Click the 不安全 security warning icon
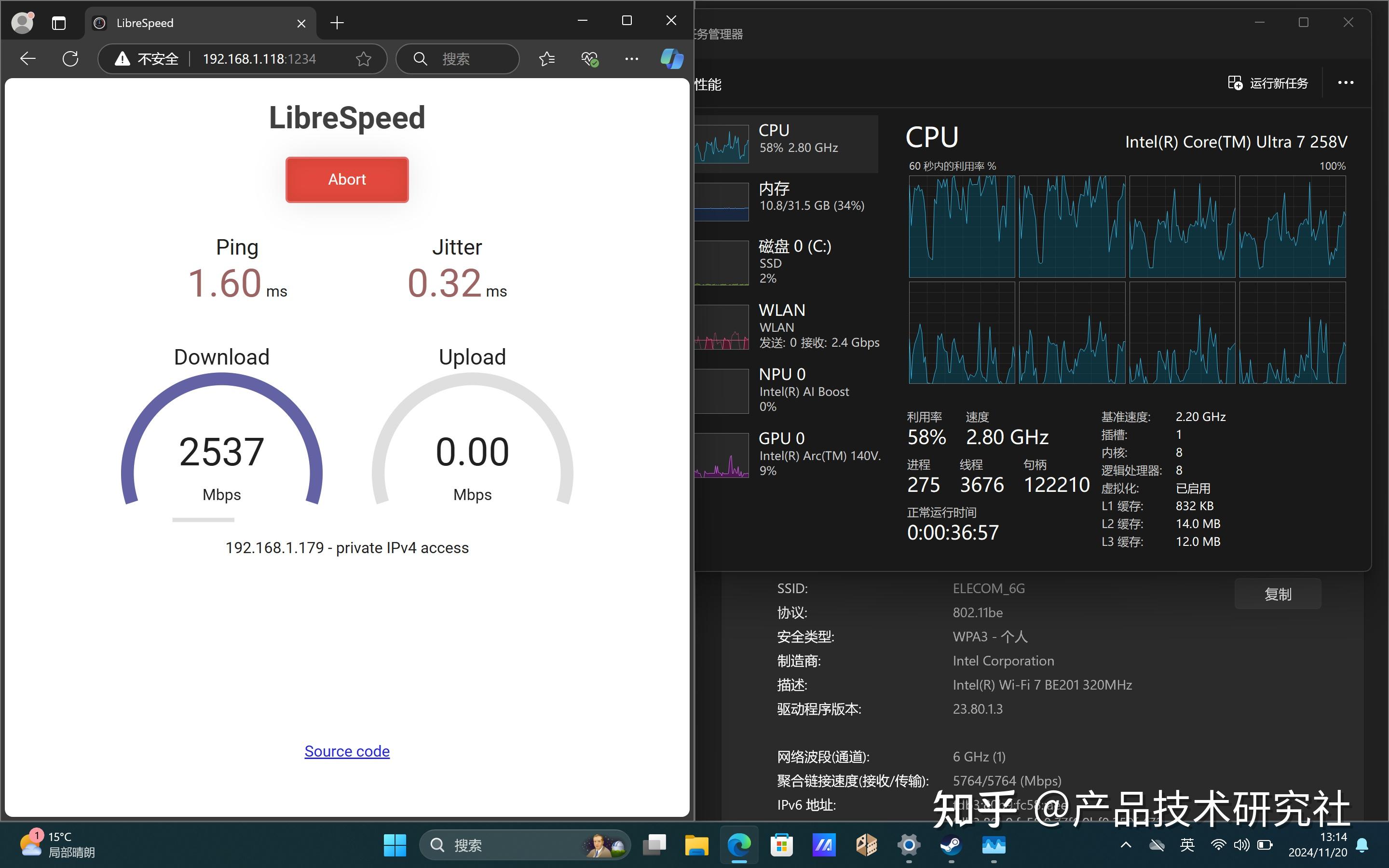The width and height of the screenshot is (1389, 868). pos(122,58)
